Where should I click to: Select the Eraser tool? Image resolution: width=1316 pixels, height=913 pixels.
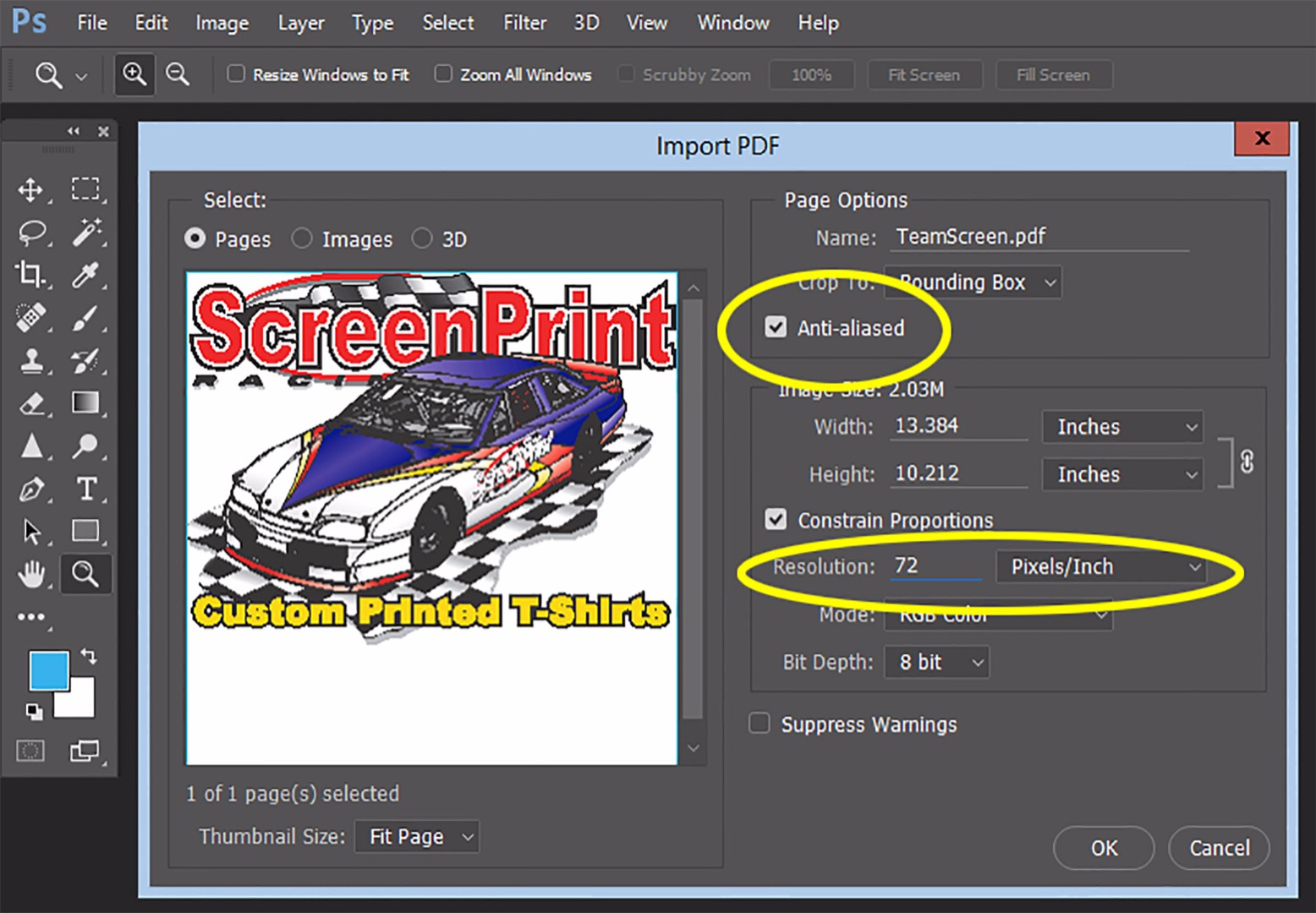pos(32,404)
